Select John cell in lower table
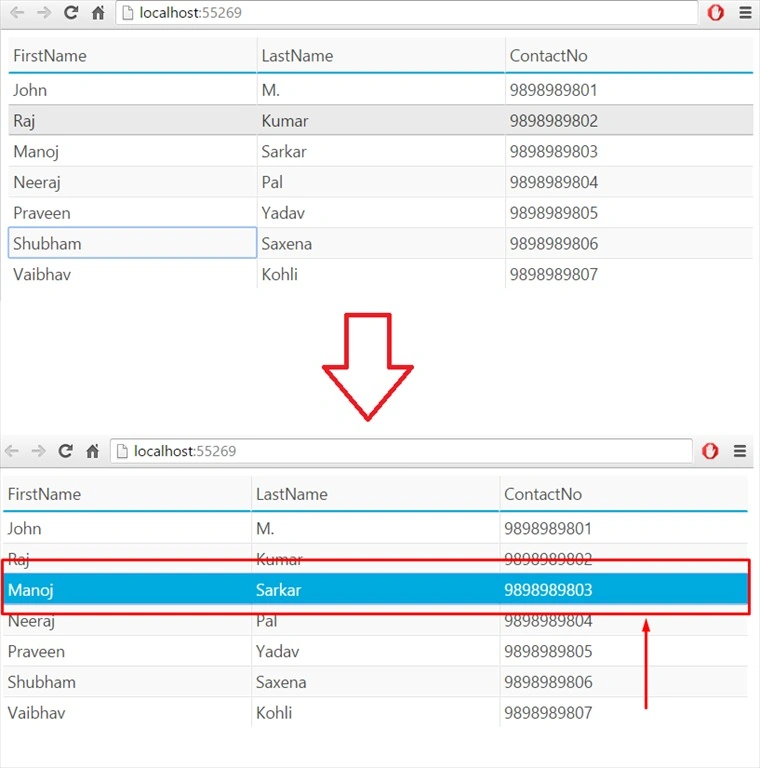The height and width of the screenshot is (768, 760). 127,528
